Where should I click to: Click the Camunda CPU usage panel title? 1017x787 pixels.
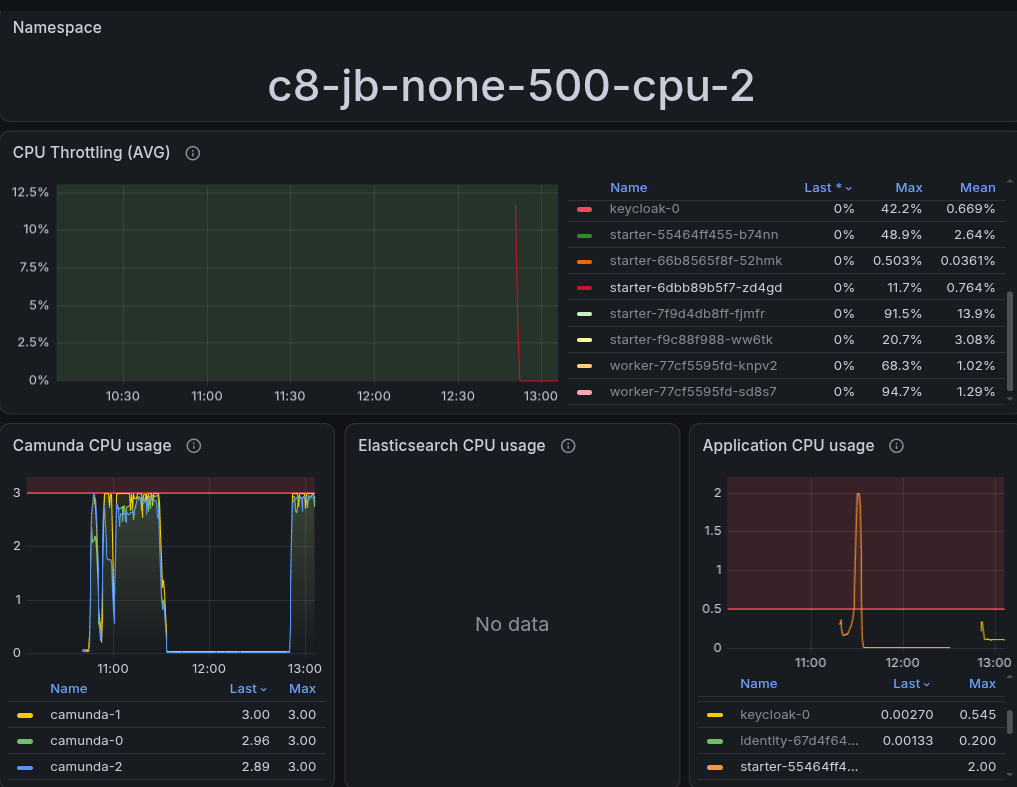(x=92, y=446)
